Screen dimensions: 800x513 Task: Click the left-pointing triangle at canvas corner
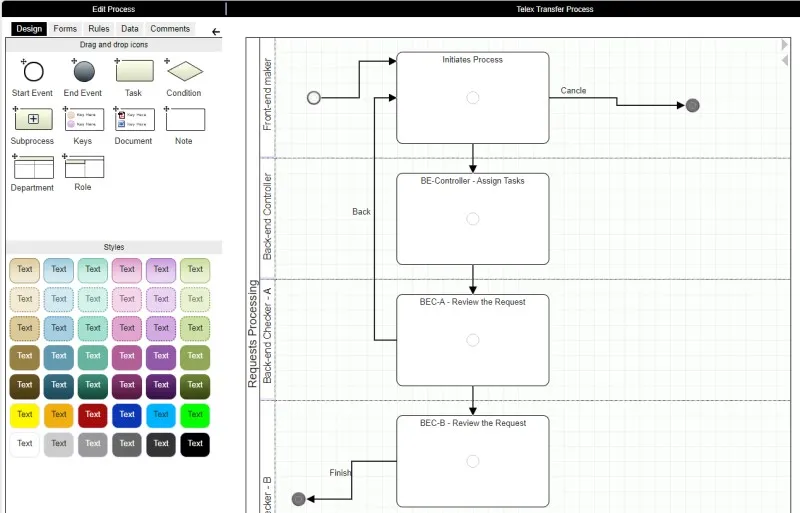(785, 60)
